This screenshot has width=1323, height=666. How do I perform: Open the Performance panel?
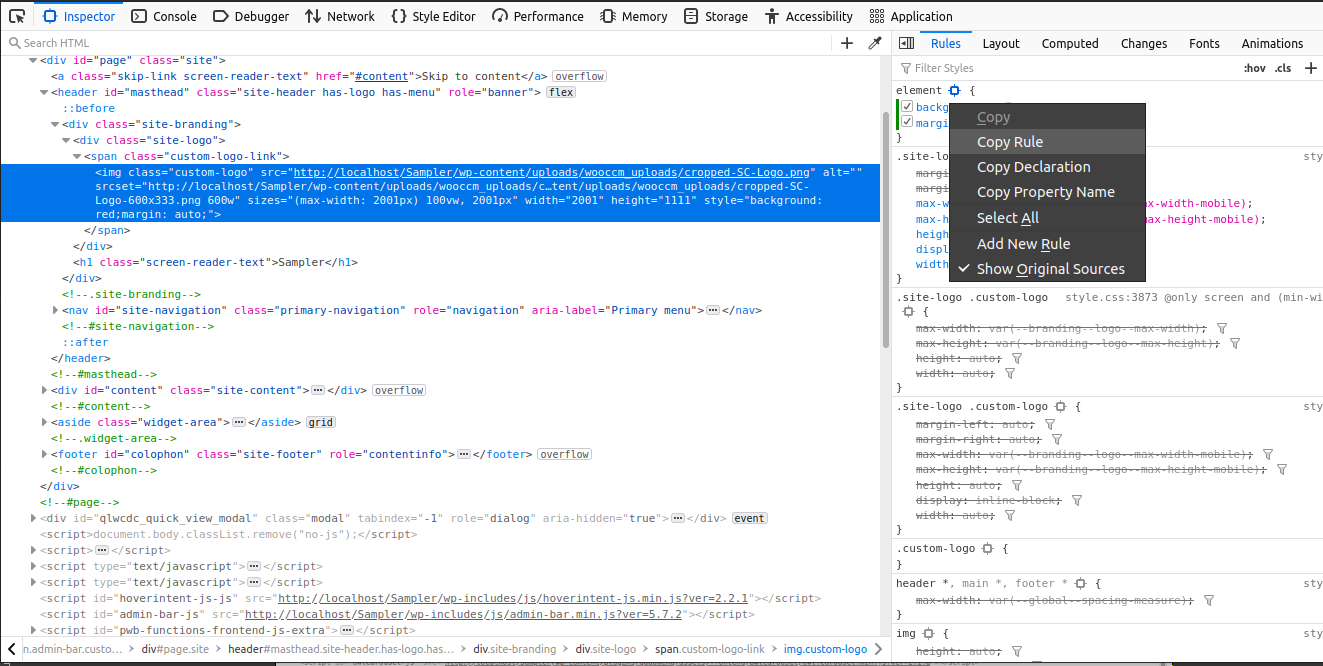(538, 16)
